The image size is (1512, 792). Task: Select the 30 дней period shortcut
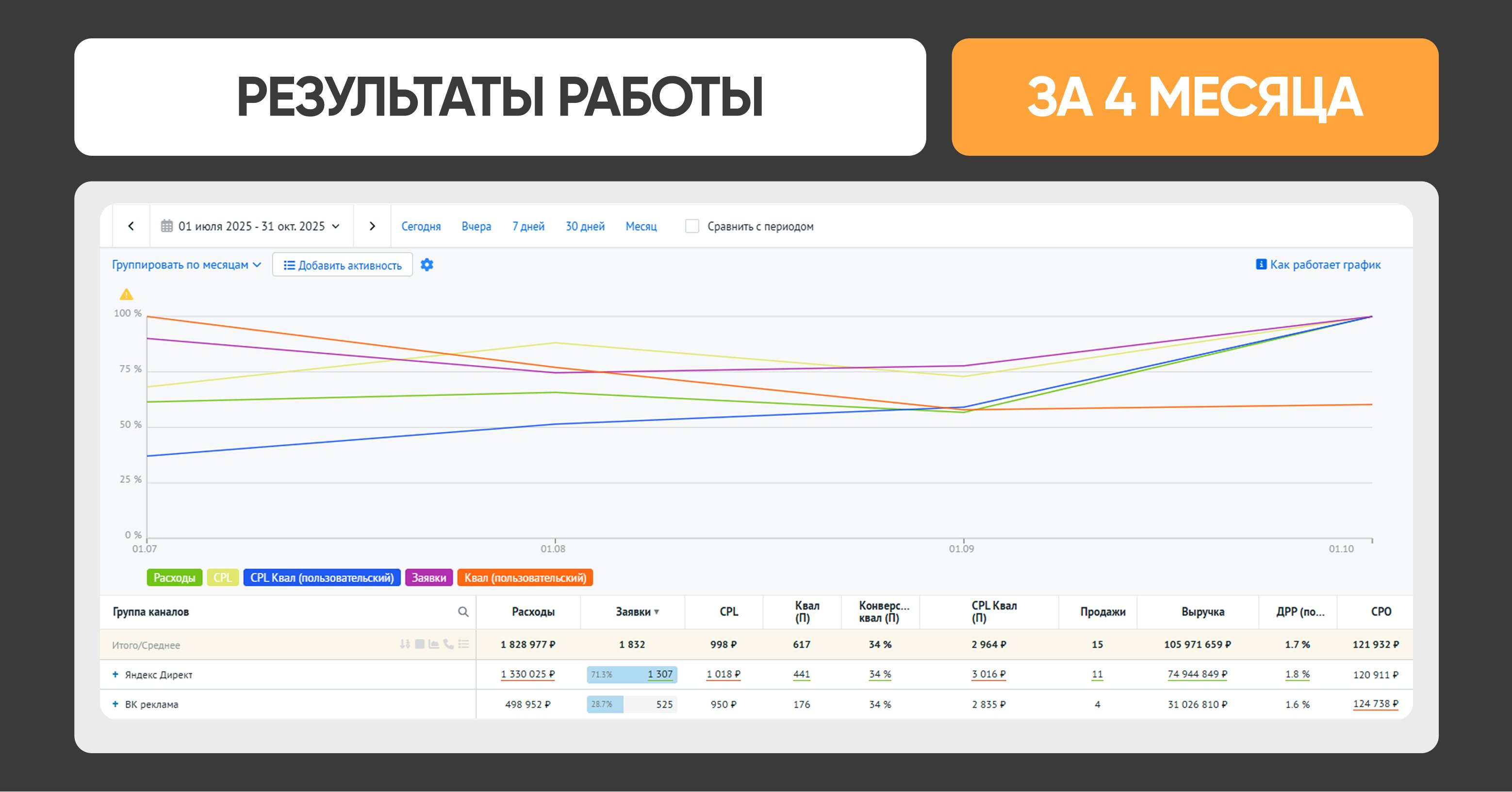click(x=585, y=226)
